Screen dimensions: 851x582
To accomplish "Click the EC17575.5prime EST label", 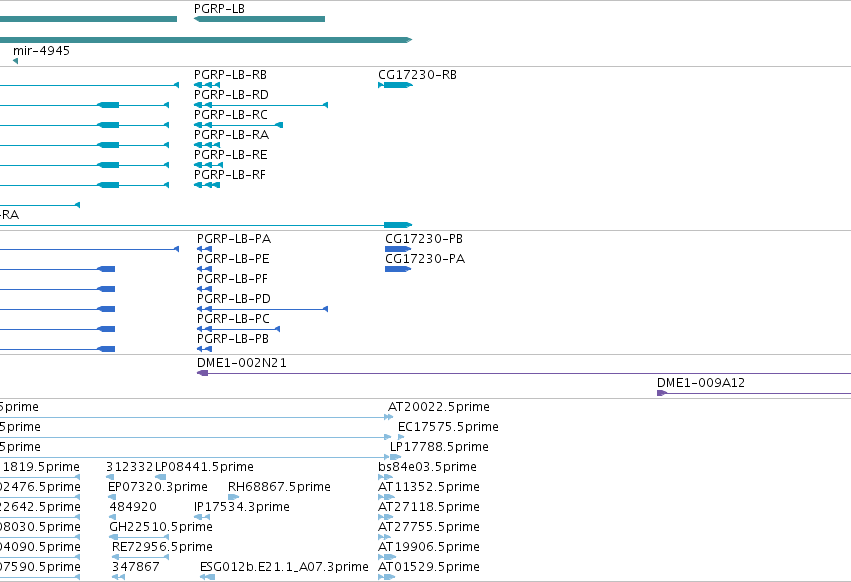I will pos(448,427).
